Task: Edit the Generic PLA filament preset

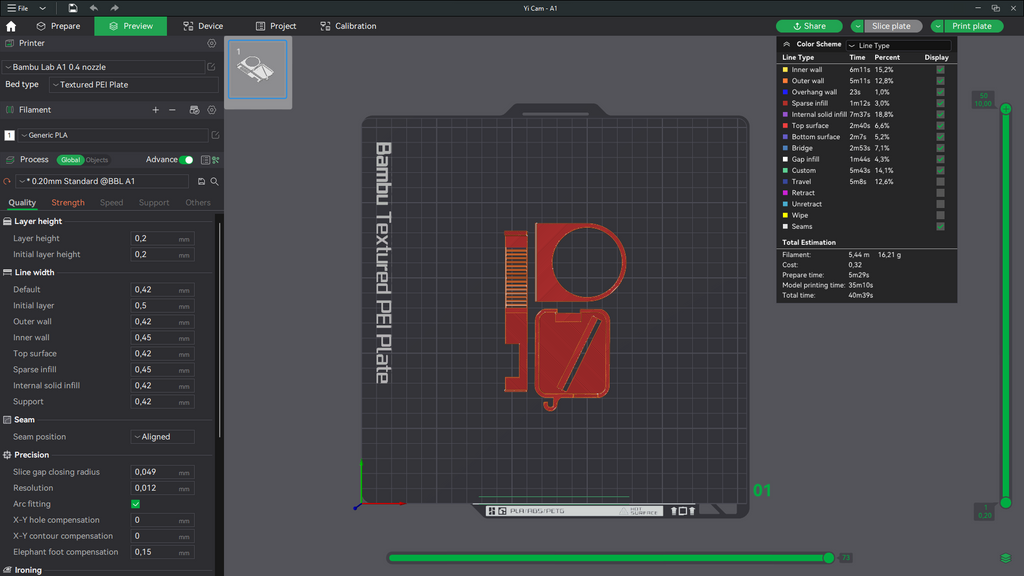Action: click(x=216, y=135)
